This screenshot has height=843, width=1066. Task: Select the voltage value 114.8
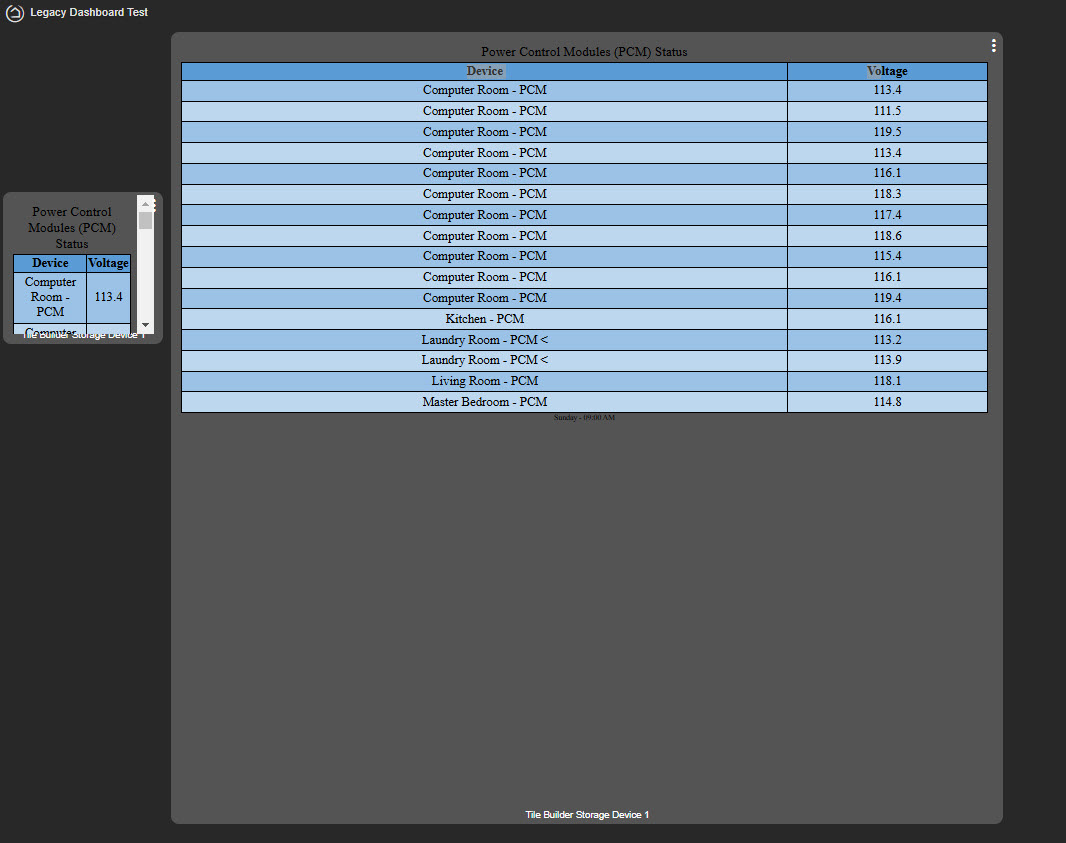tap(887, 402)
